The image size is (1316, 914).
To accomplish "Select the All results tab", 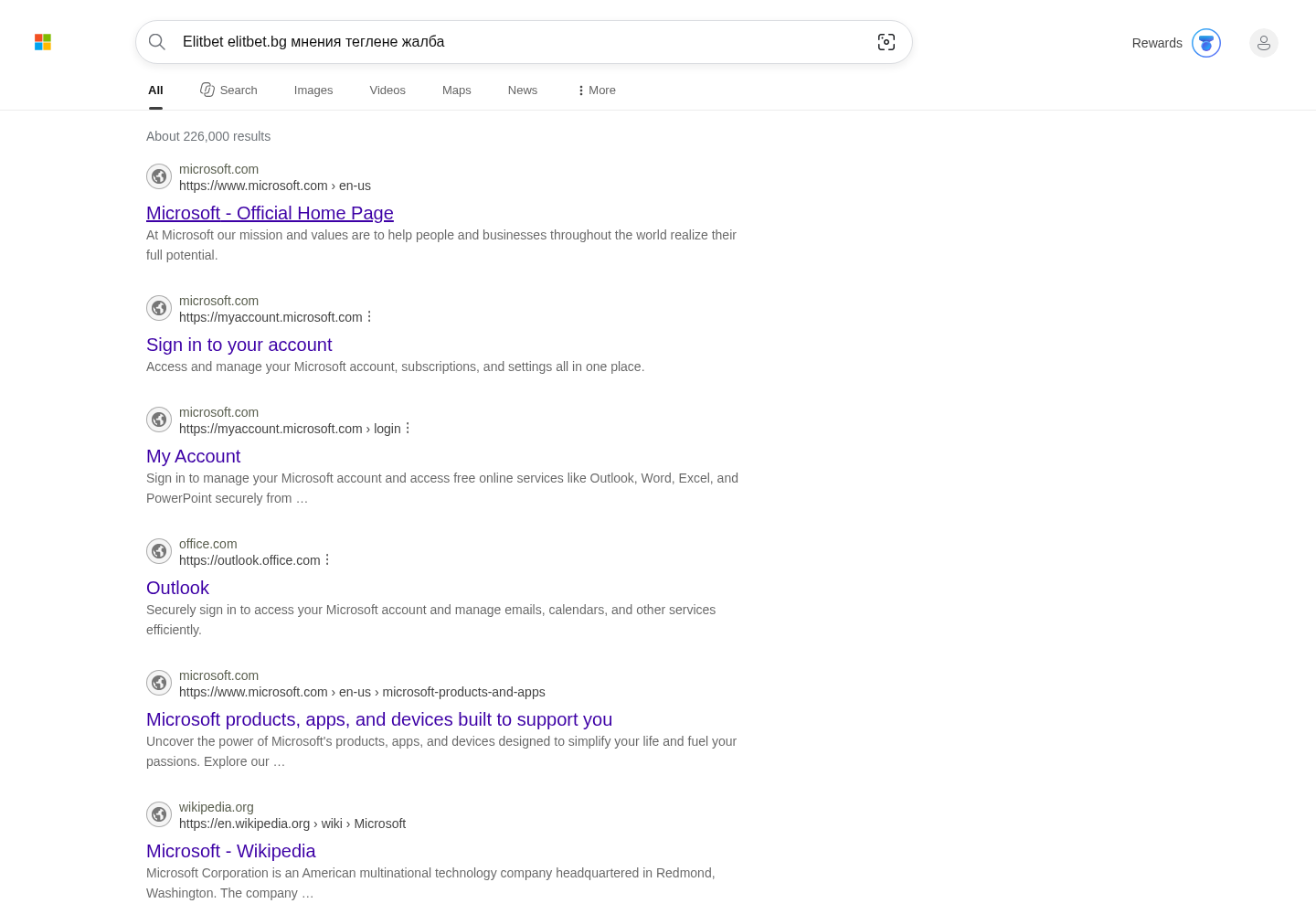I will [155, 90].
